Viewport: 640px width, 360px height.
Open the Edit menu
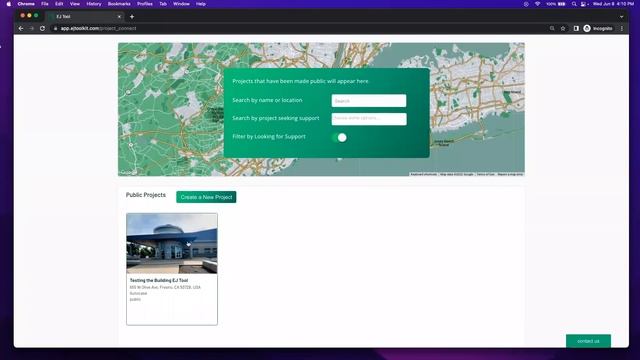click(x=59, y=4)
